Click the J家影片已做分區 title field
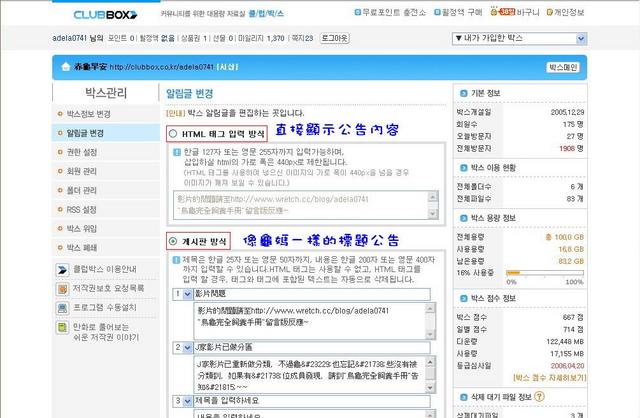Image resolution: width=640 pixels, height=418 pixels. click(312, 348)
